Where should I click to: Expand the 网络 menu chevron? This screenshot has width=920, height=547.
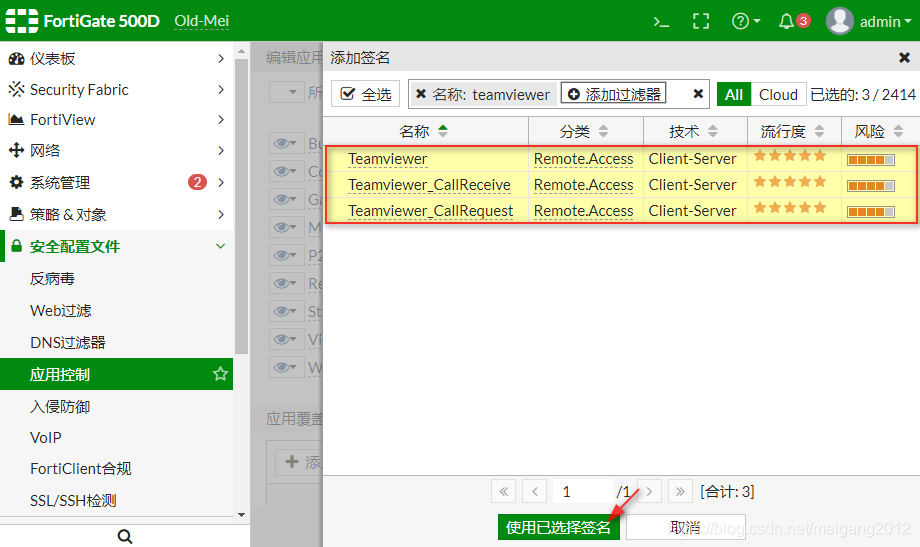tap(221, 150)
